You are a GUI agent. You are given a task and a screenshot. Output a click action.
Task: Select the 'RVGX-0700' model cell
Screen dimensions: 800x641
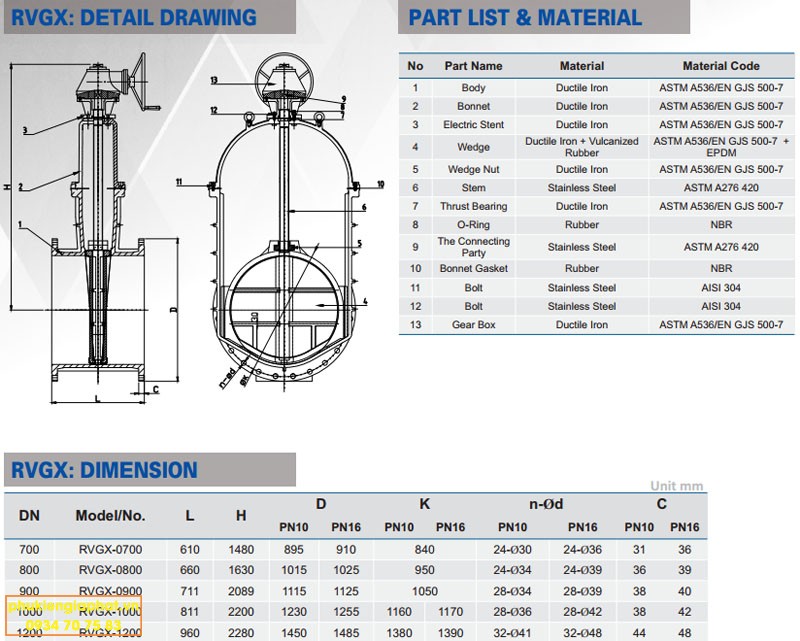coord(110,550)
